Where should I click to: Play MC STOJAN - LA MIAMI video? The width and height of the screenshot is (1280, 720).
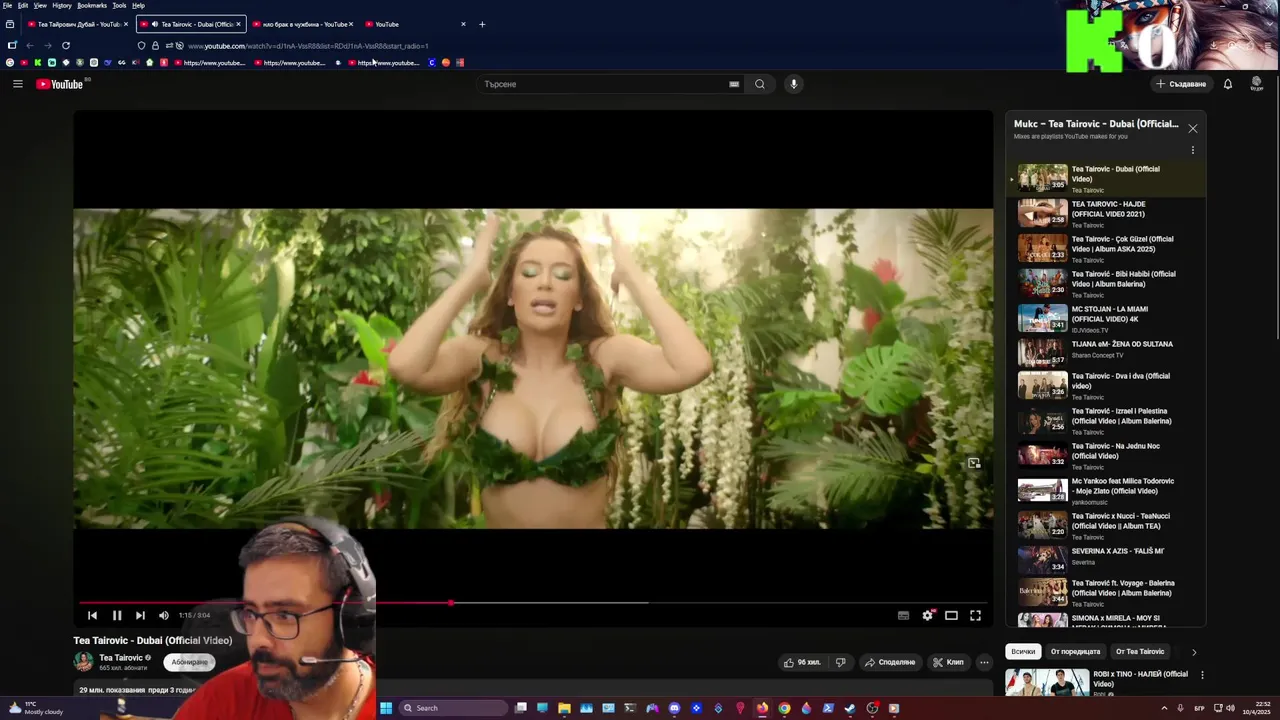tap(1105, 319)
